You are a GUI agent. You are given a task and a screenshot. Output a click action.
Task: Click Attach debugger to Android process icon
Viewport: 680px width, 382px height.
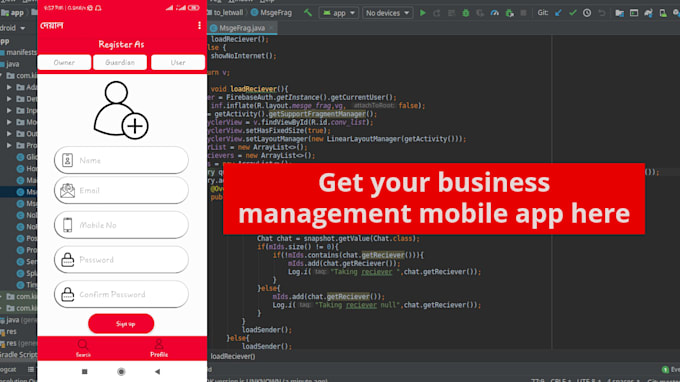click(x=509, y=13)
